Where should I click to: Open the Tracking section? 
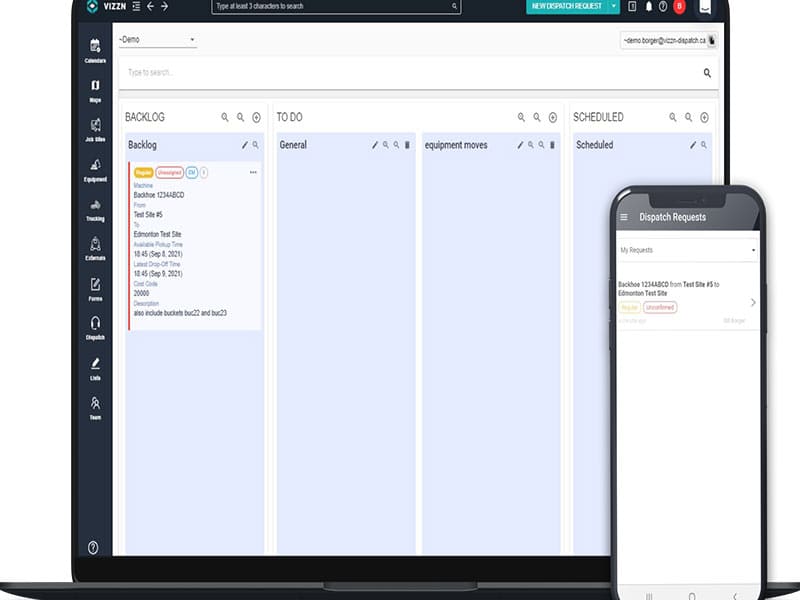pyautogui.click(x=95, y=208)
